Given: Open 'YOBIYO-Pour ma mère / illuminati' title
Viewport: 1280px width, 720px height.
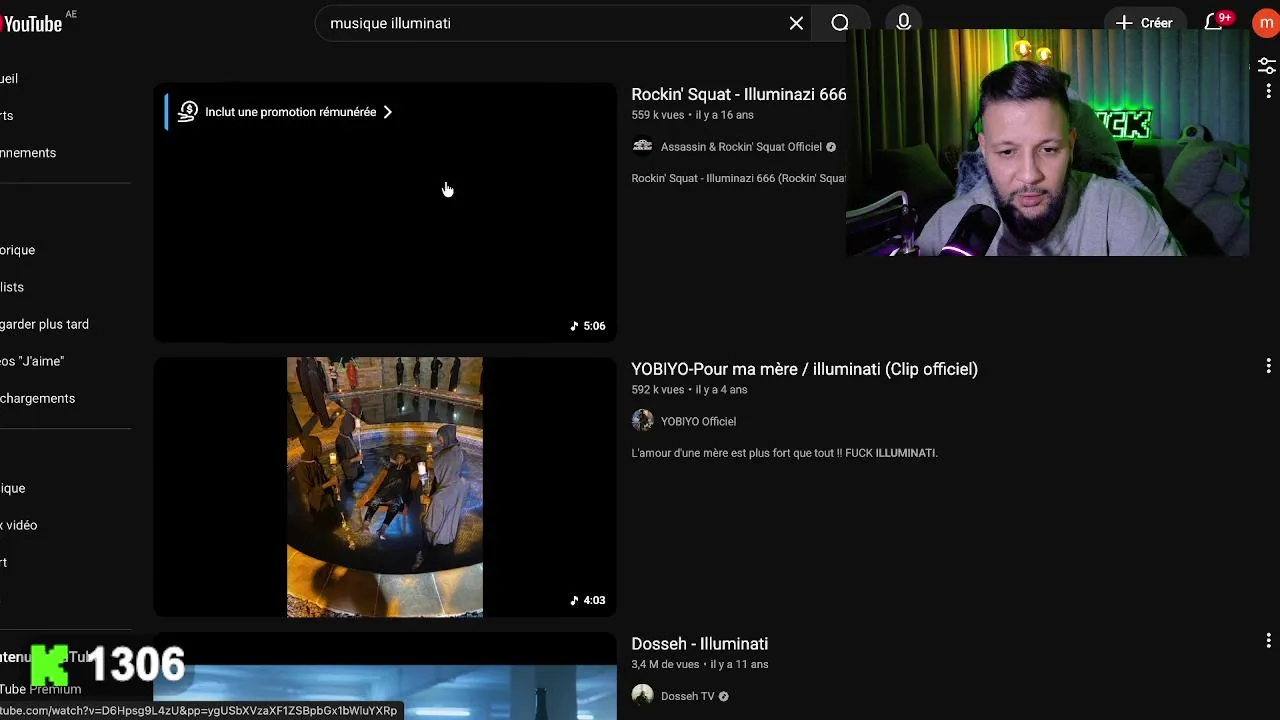Looking at the screenshot, I should click(805, 369).
